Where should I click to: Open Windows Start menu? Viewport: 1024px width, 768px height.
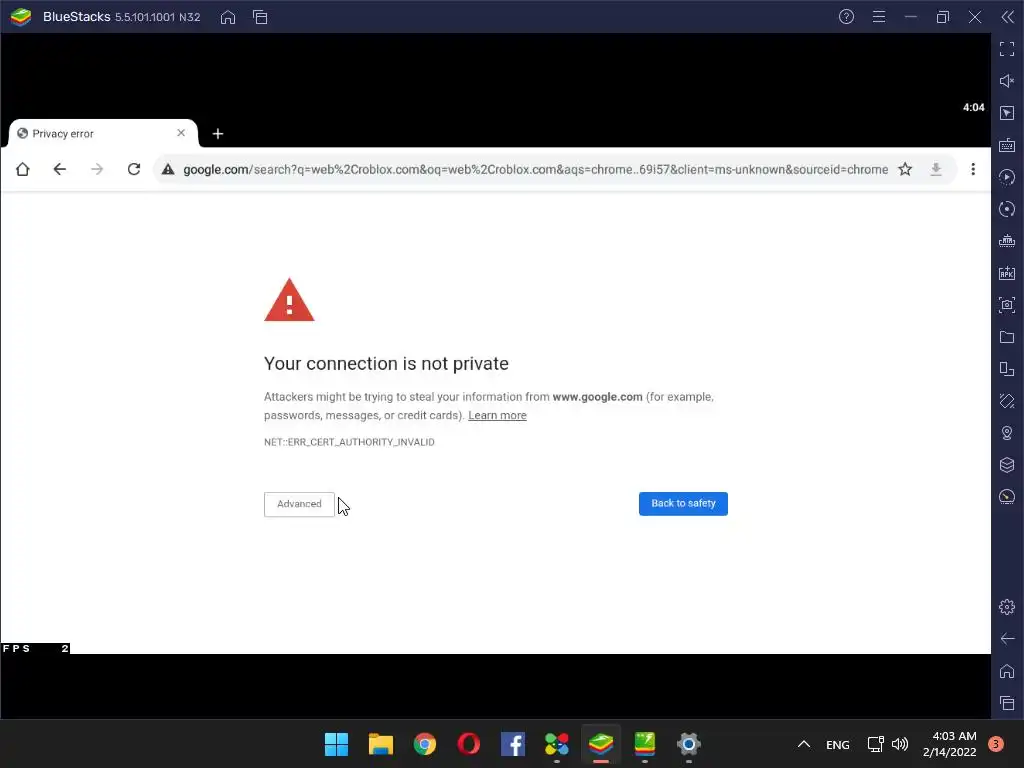[x=336, y=744]
